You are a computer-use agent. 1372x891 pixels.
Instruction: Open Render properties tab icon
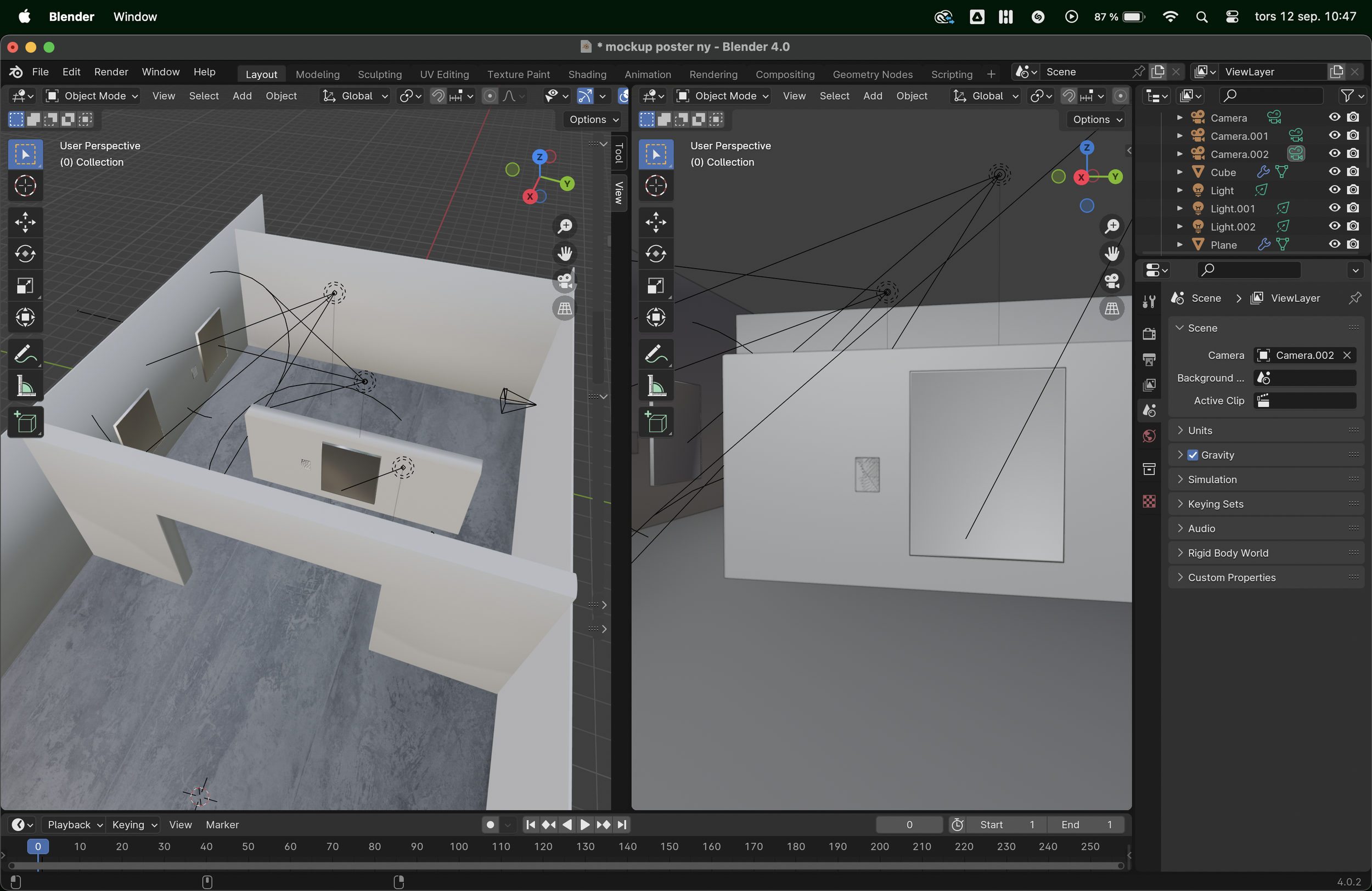pos(1149,334)
